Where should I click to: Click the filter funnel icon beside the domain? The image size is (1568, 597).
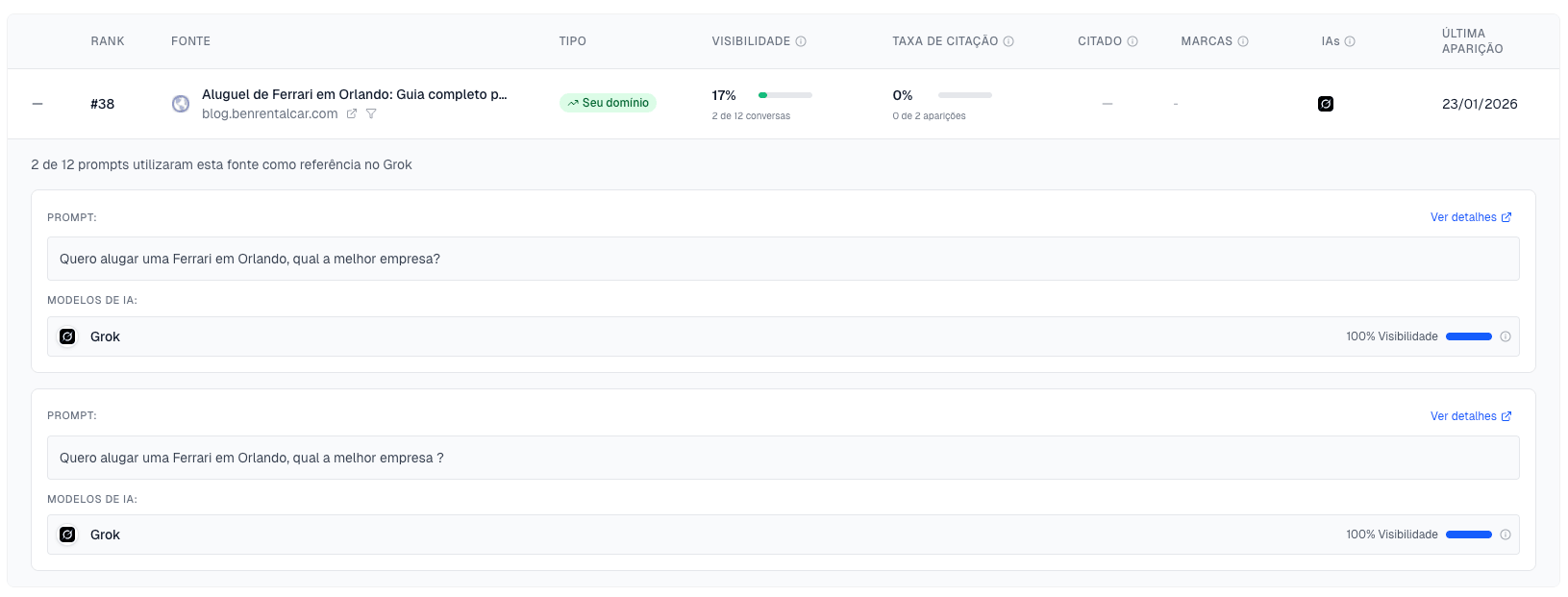[371, 113]
